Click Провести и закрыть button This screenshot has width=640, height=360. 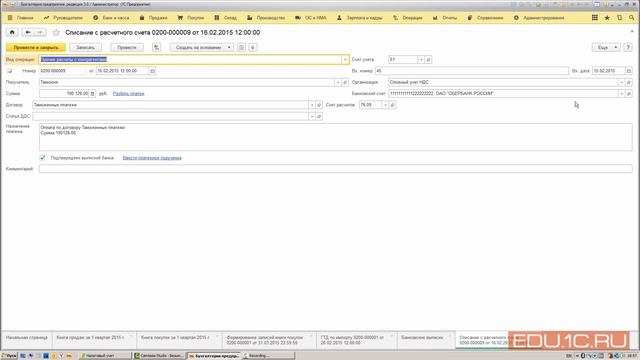point(36,47)
